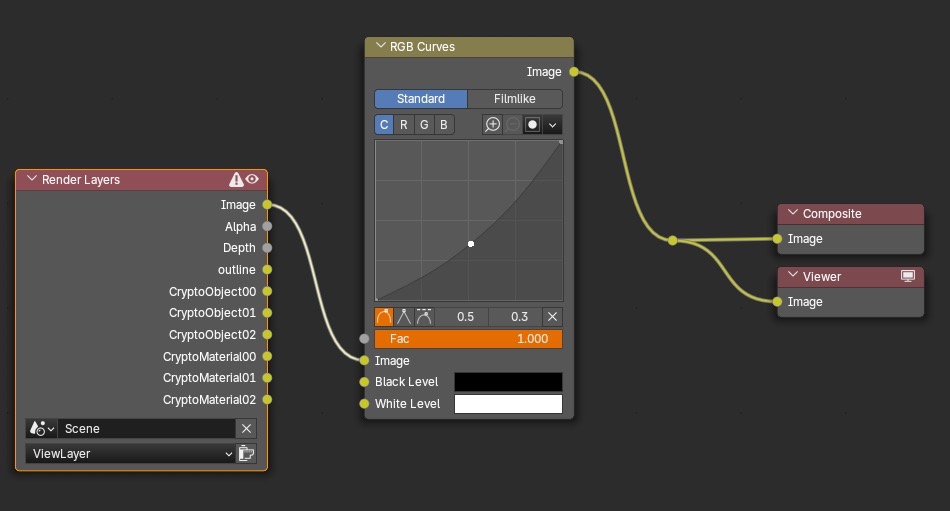This screenshot has width=950, height=511.
Task: Click the CryptoObject02 output socket
Action: click(267, 335)
